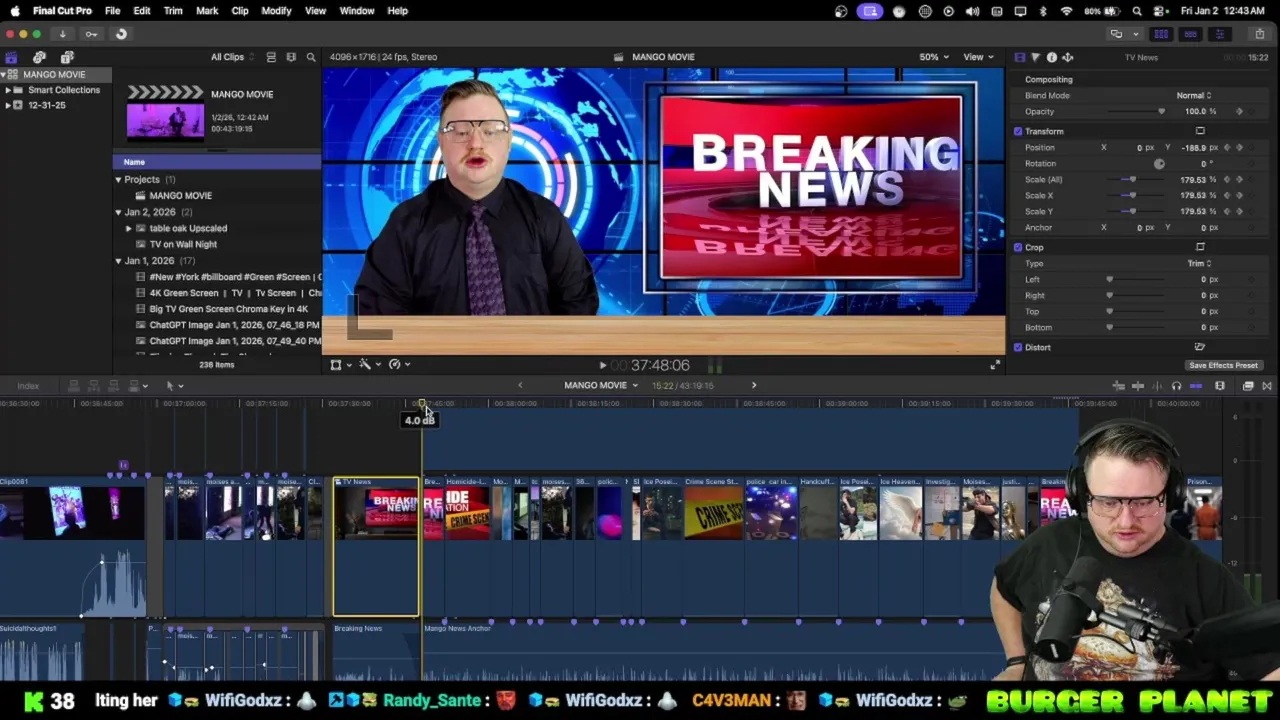Viewport: 1280px width, 720px height.
Task: Enter full screen viewer mode
Action: (x=995, y=365)
